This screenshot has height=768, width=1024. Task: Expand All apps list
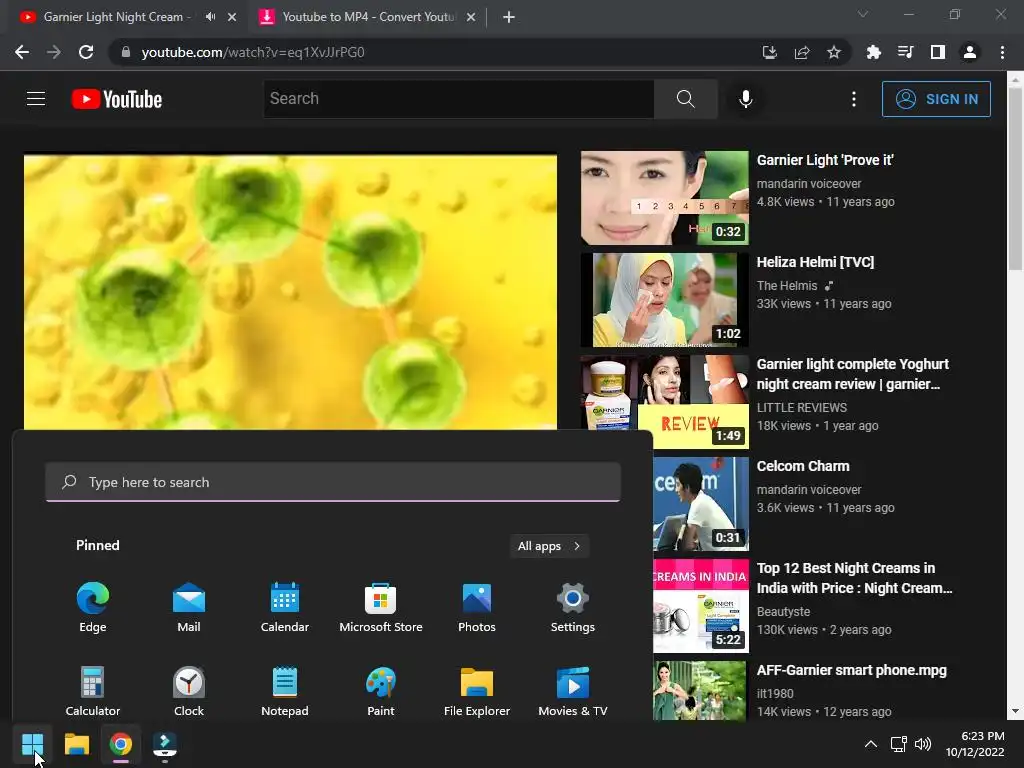549,546
